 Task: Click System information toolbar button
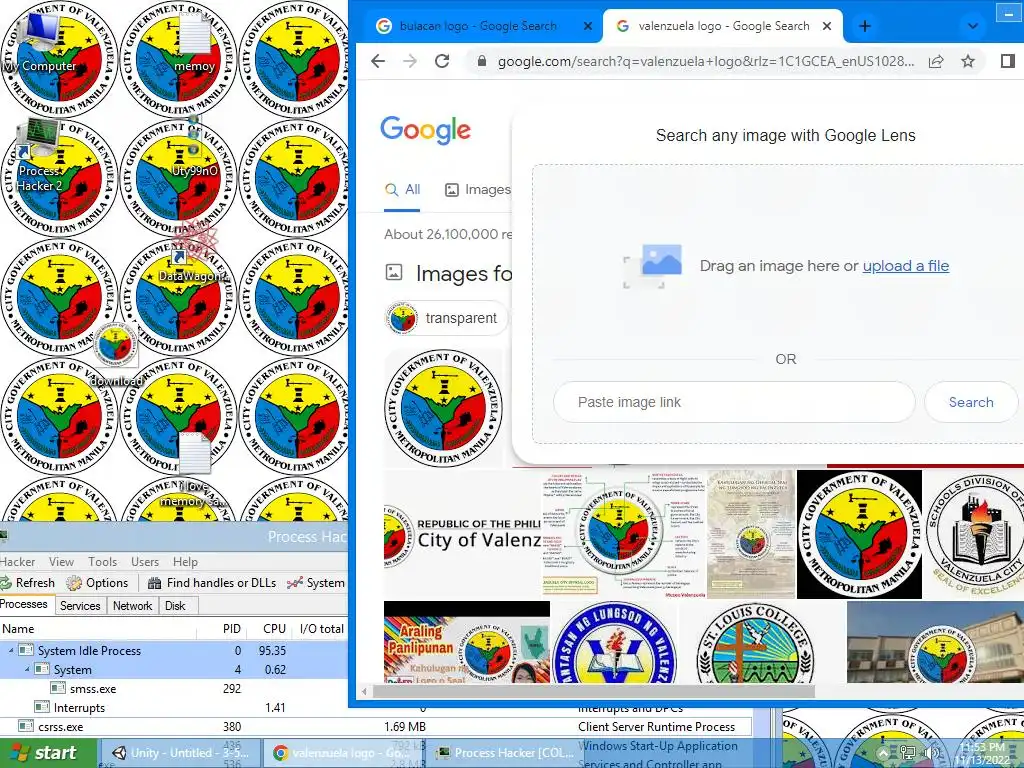pyautogui.click(x=316, y=583)
